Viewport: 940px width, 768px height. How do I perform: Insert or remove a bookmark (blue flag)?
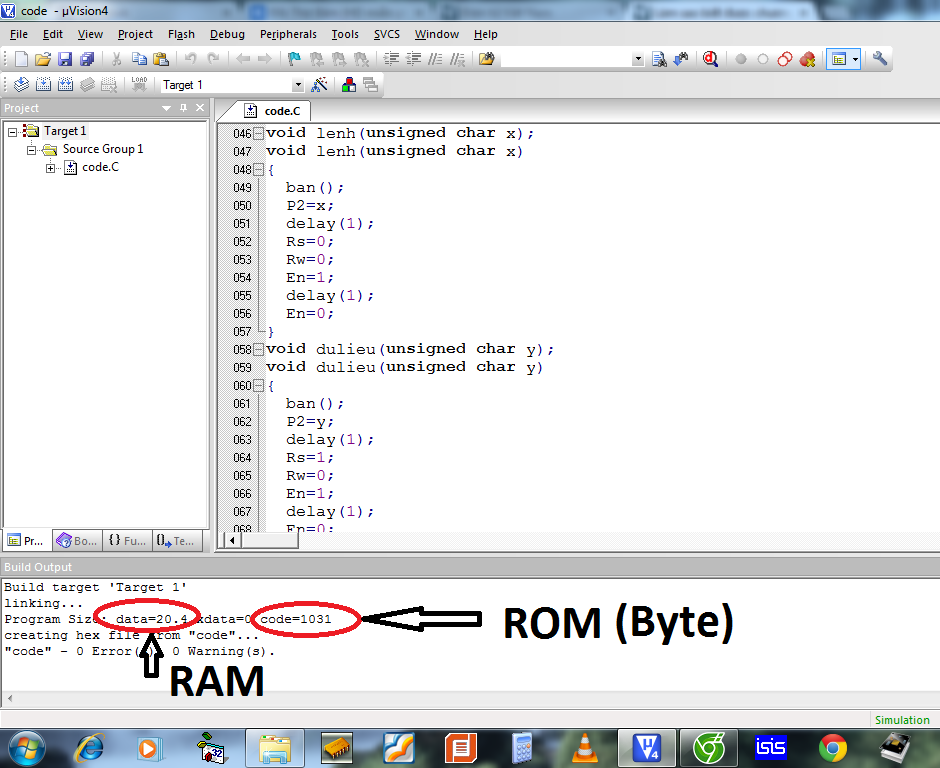(294, 59)
